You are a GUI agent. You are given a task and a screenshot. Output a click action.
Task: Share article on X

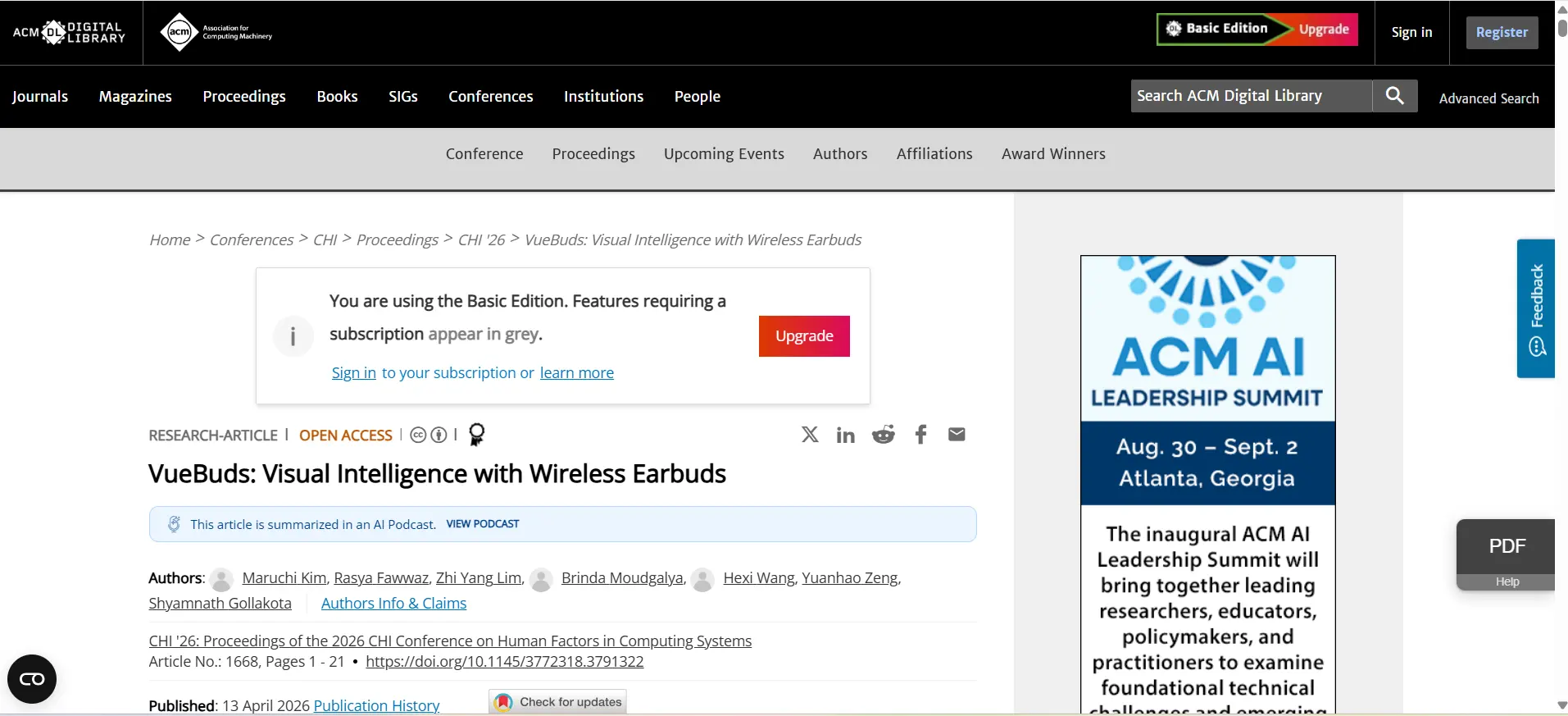810,435
